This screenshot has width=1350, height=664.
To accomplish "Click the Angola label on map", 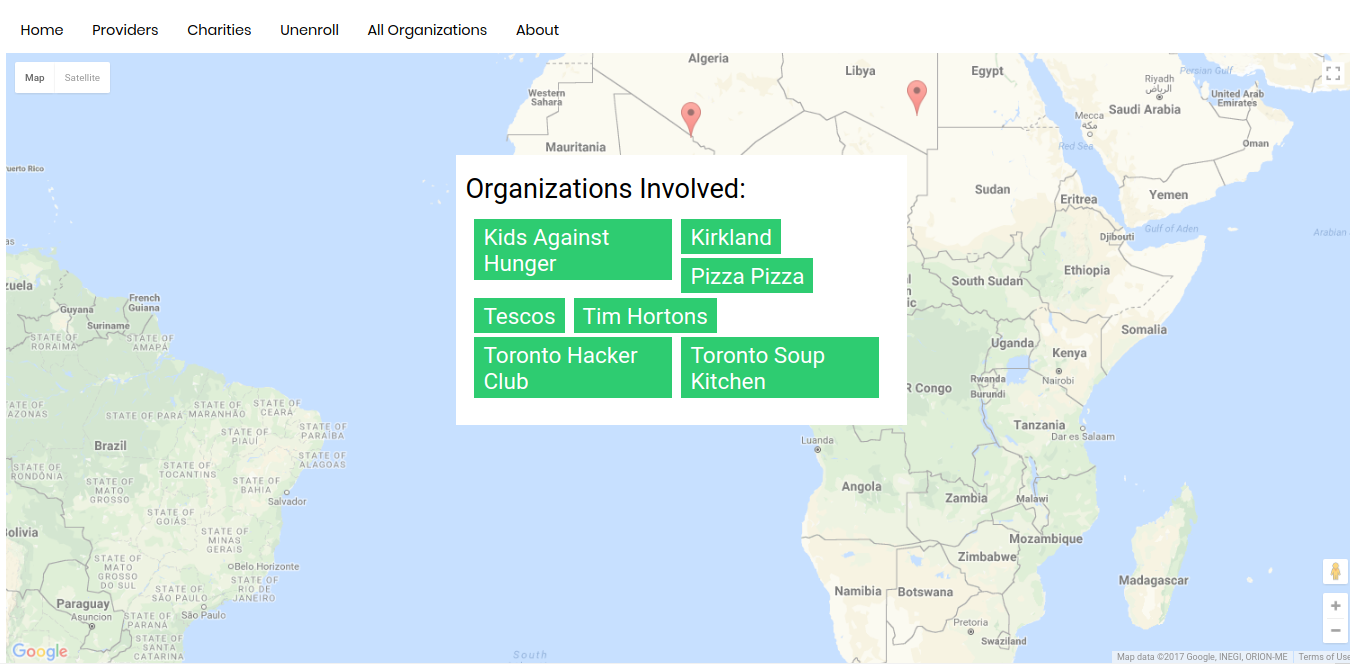I will (x=862, y=487).
